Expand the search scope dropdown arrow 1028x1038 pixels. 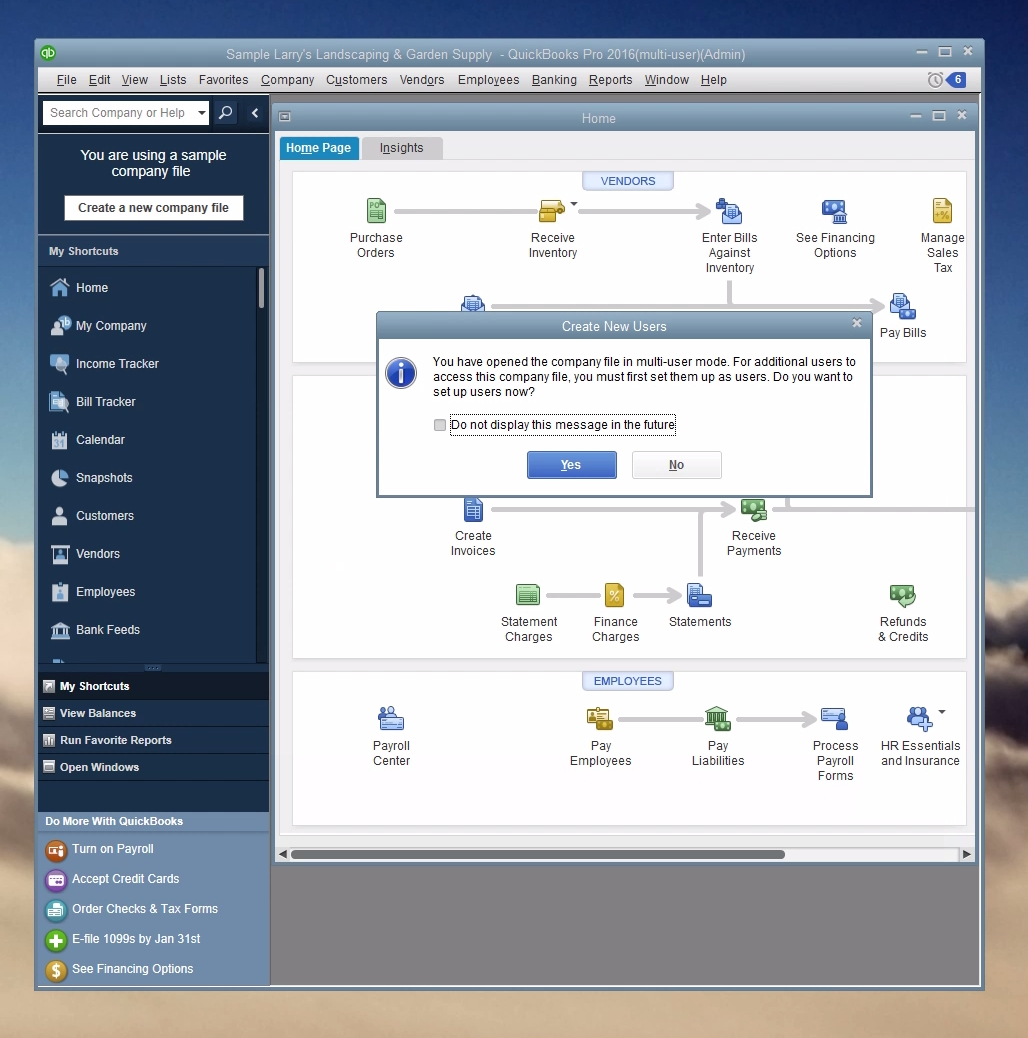(201, 113)
